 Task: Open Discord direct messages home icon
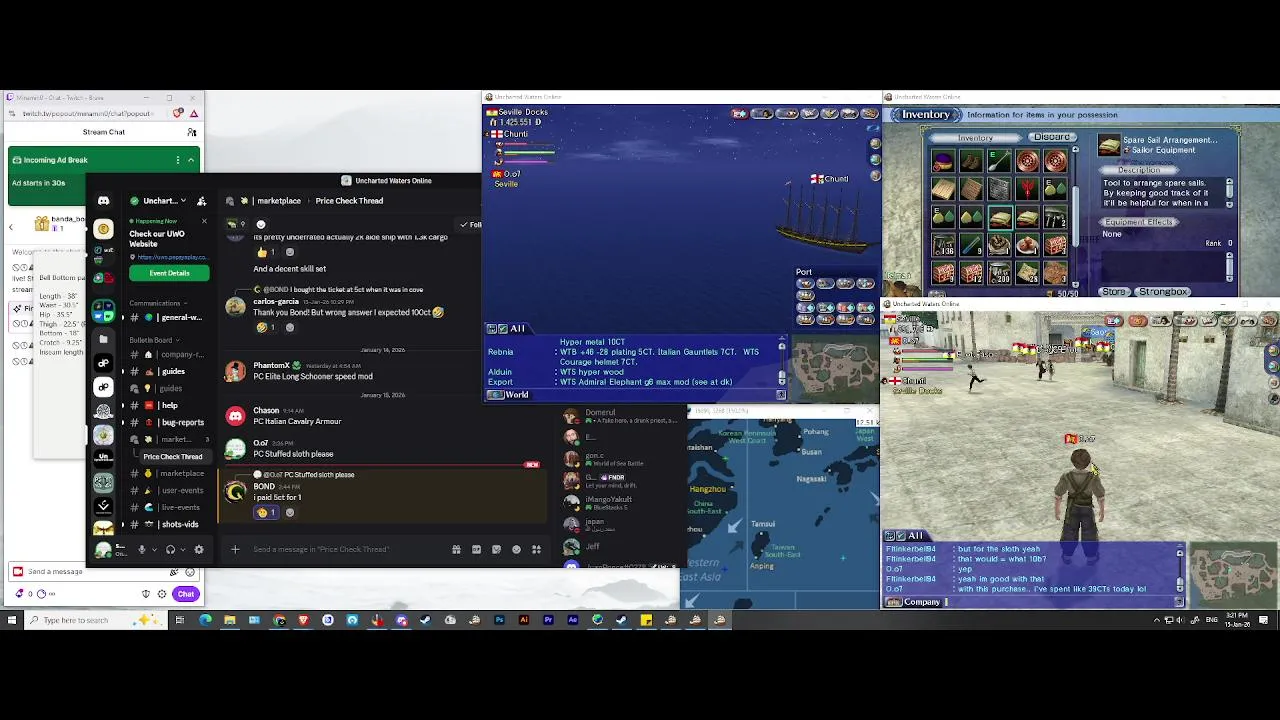[x=103, y=201]
